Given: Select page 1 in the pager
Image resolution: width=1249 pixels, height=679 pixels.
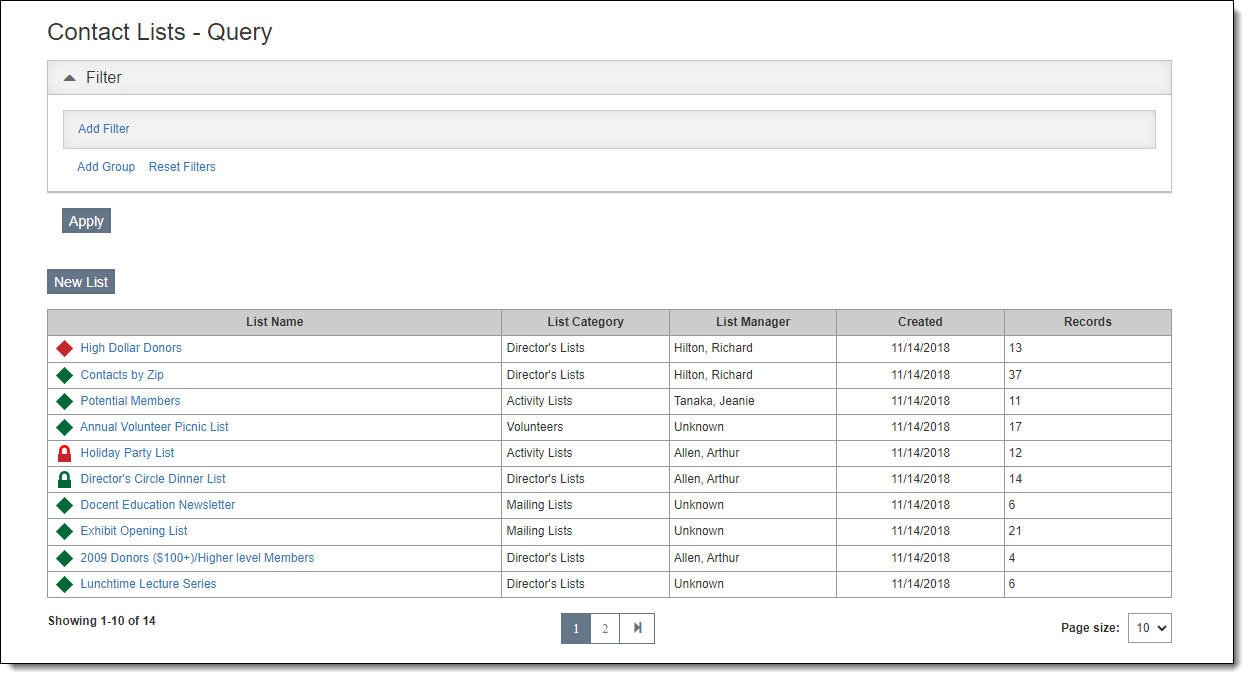Looking at the screenshot, I should [x=576, y=628].
